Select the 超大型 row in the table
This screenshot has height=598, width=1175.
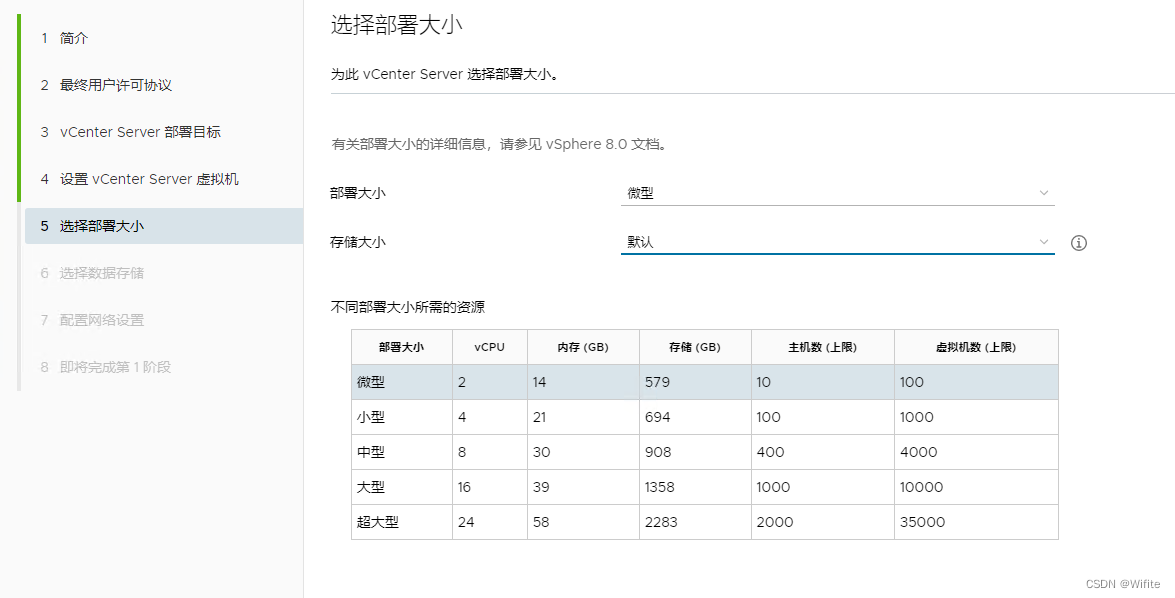coord(704,522)
